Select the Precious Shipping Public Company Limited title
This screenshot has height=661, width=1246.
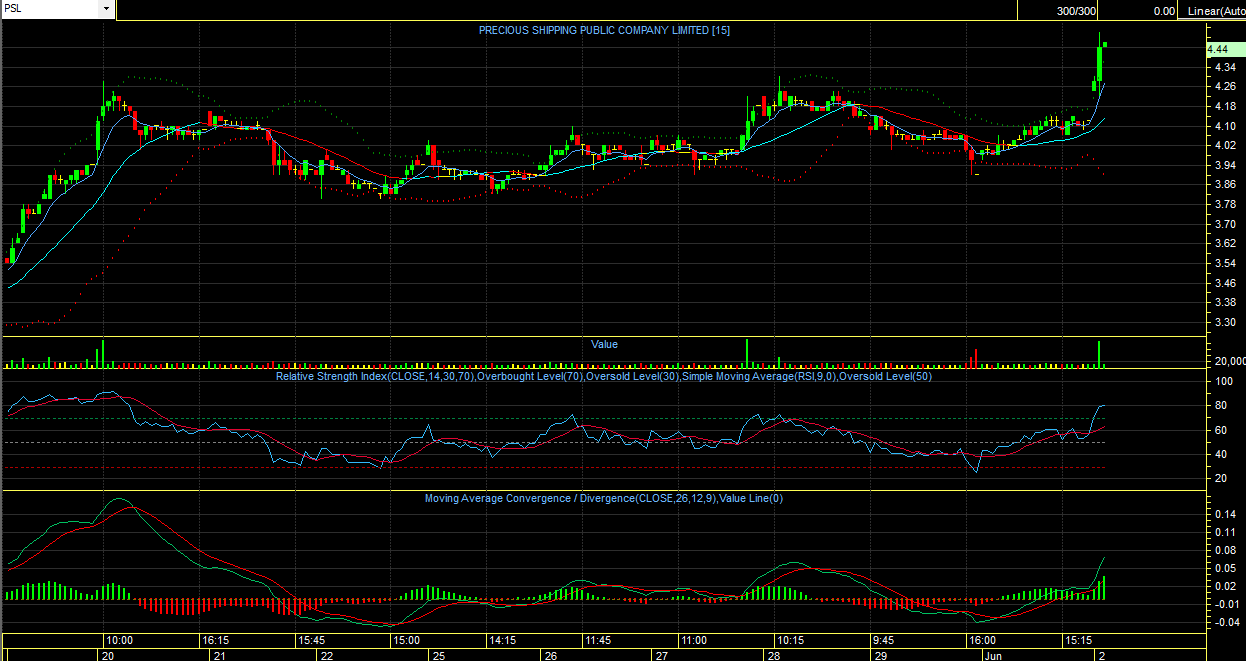coord(604,30)
